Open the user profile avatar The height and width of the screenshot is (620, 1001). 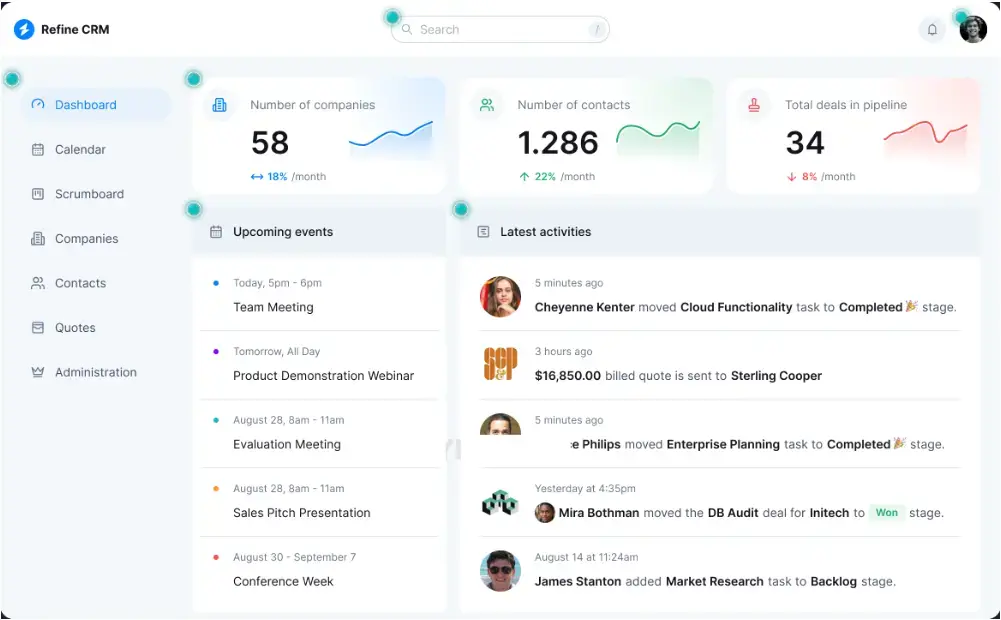coord(973,30)
